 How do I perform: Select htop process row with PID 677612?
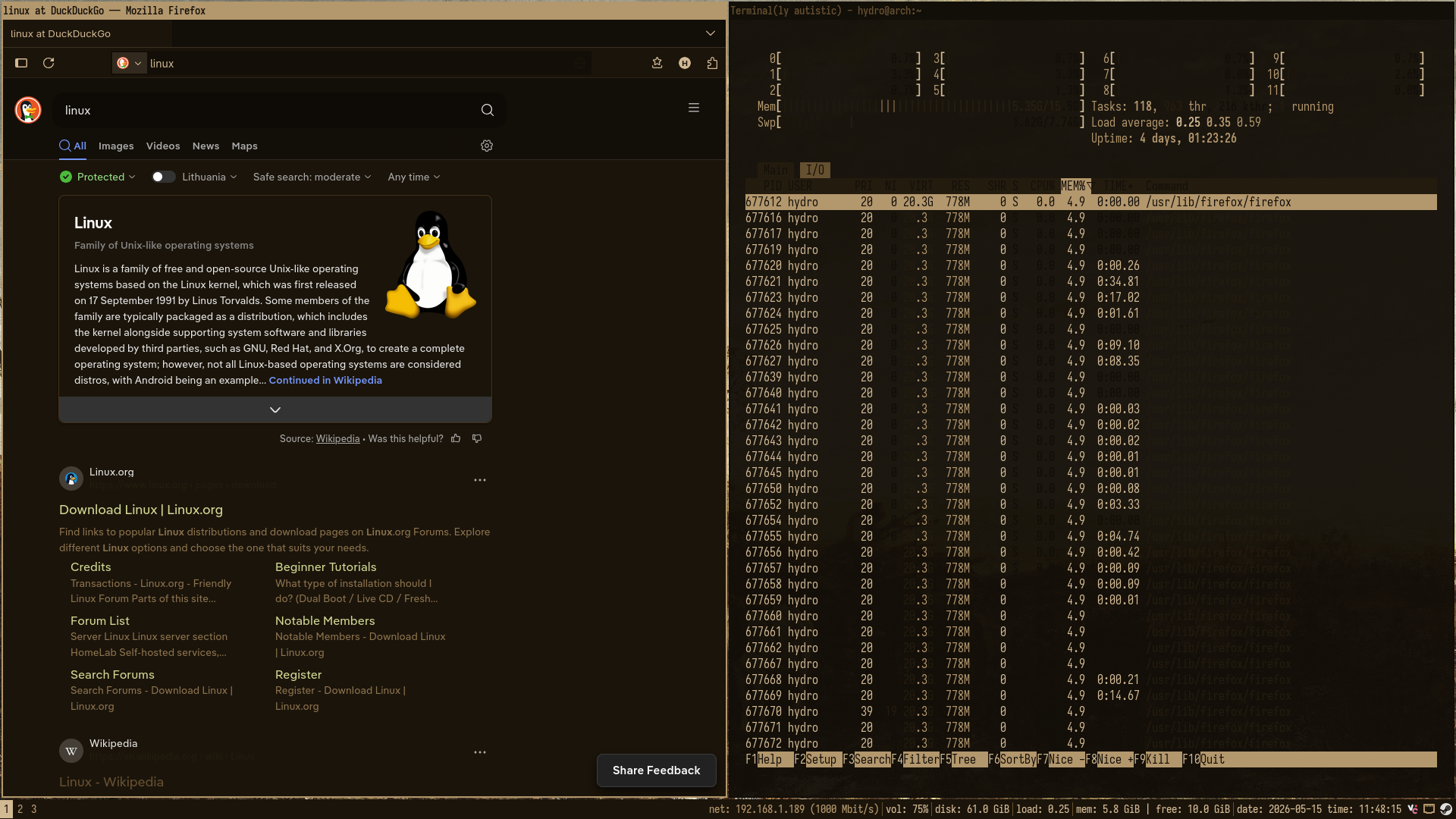pos(1090,202)
